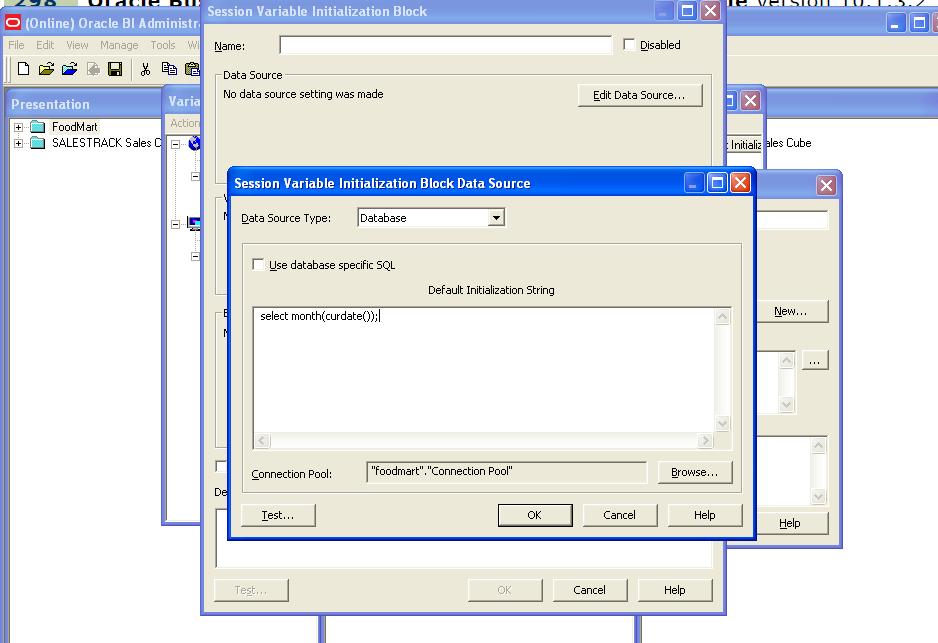Click Test in Data Source dialog

278,515
